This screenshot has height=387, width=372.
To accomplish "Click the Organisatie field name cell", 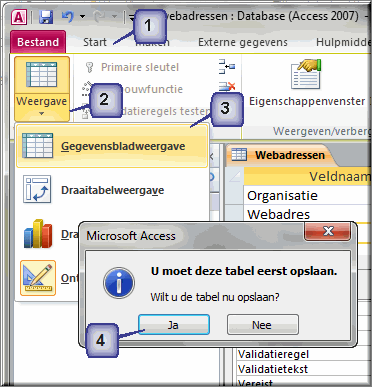I will point(307,196).
